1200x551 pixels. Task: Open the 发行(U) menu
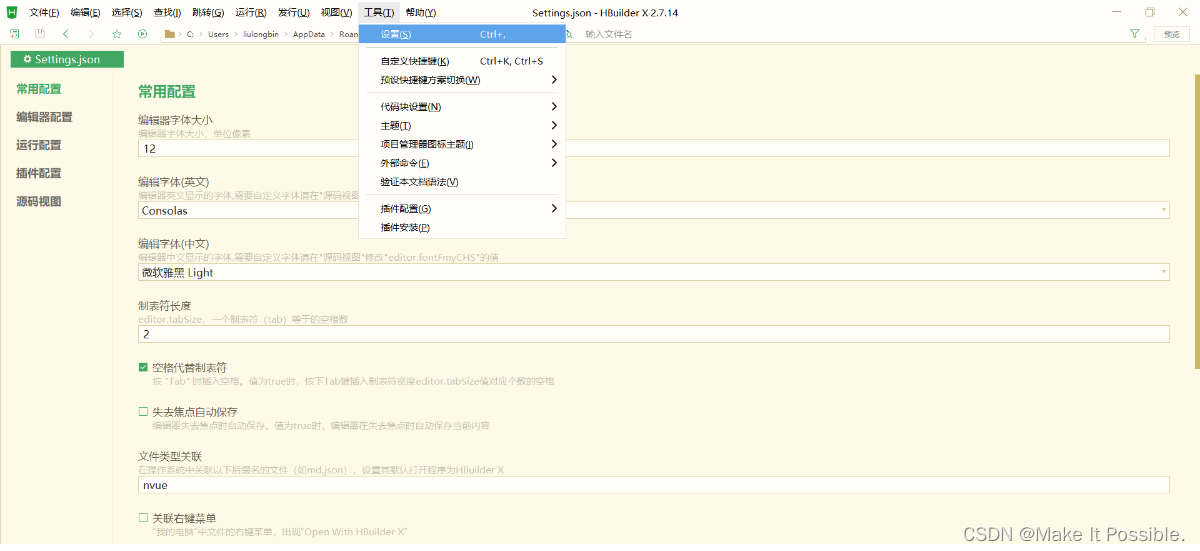click(293, 12)
